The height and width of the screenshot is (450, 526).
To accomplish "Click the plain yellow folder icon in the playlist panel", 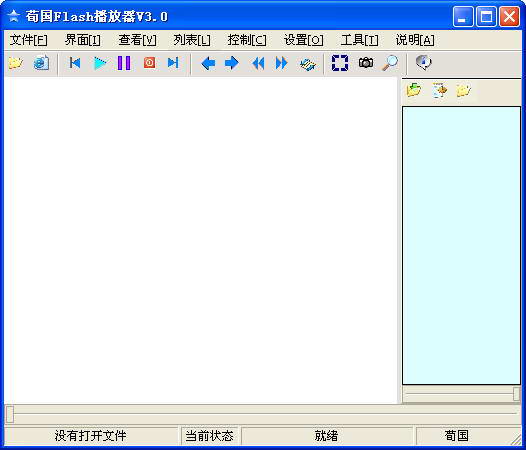I will (464, 90).
